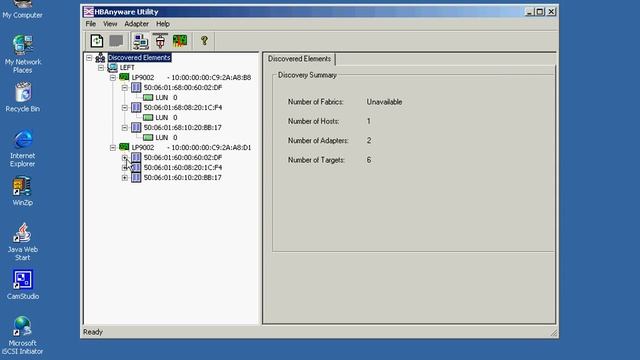Viewport: 640px width, 360px height.
Task: Click the Discovered Elements network icon
Action: 100,58
